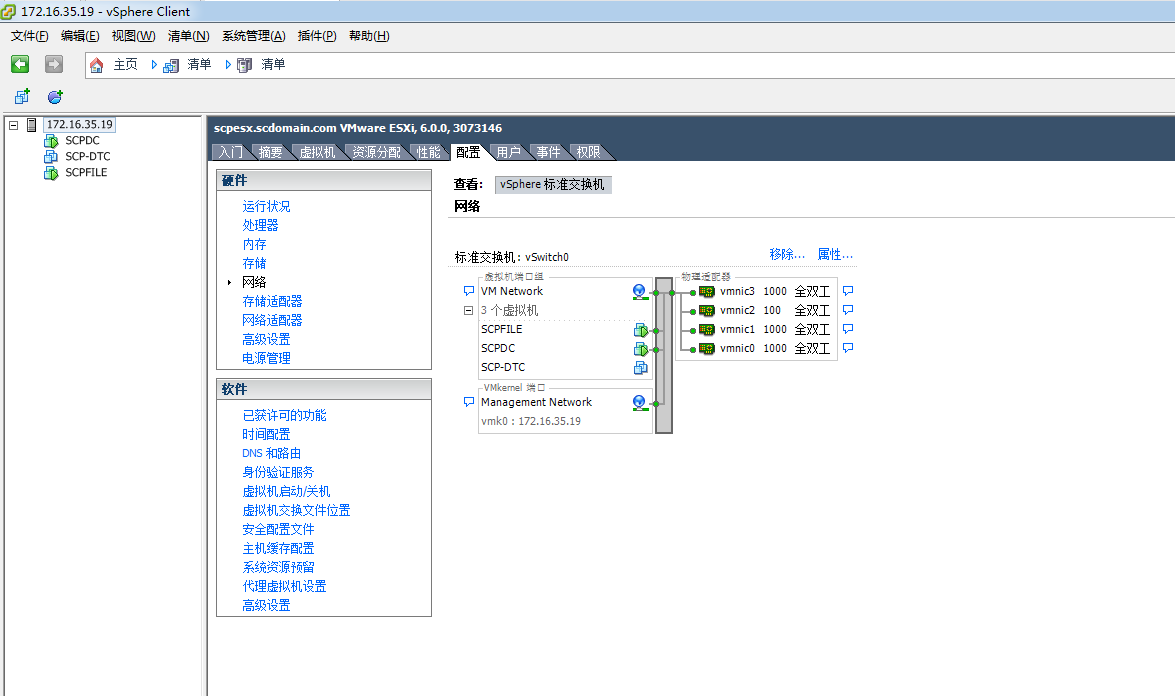Open the 系统管理(A) menu
Image resolution: width=1175 pixels, height=696 pixels.
[x=254, y=36]
